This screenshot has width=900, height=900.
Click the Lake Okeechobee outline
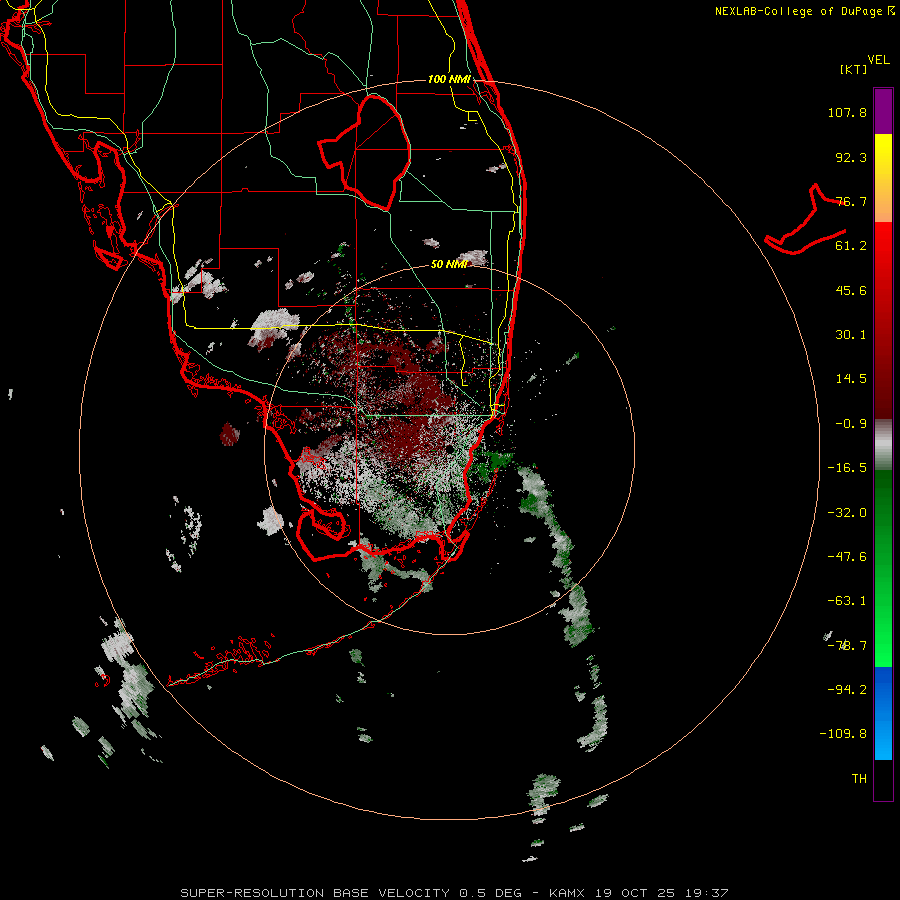365,152
